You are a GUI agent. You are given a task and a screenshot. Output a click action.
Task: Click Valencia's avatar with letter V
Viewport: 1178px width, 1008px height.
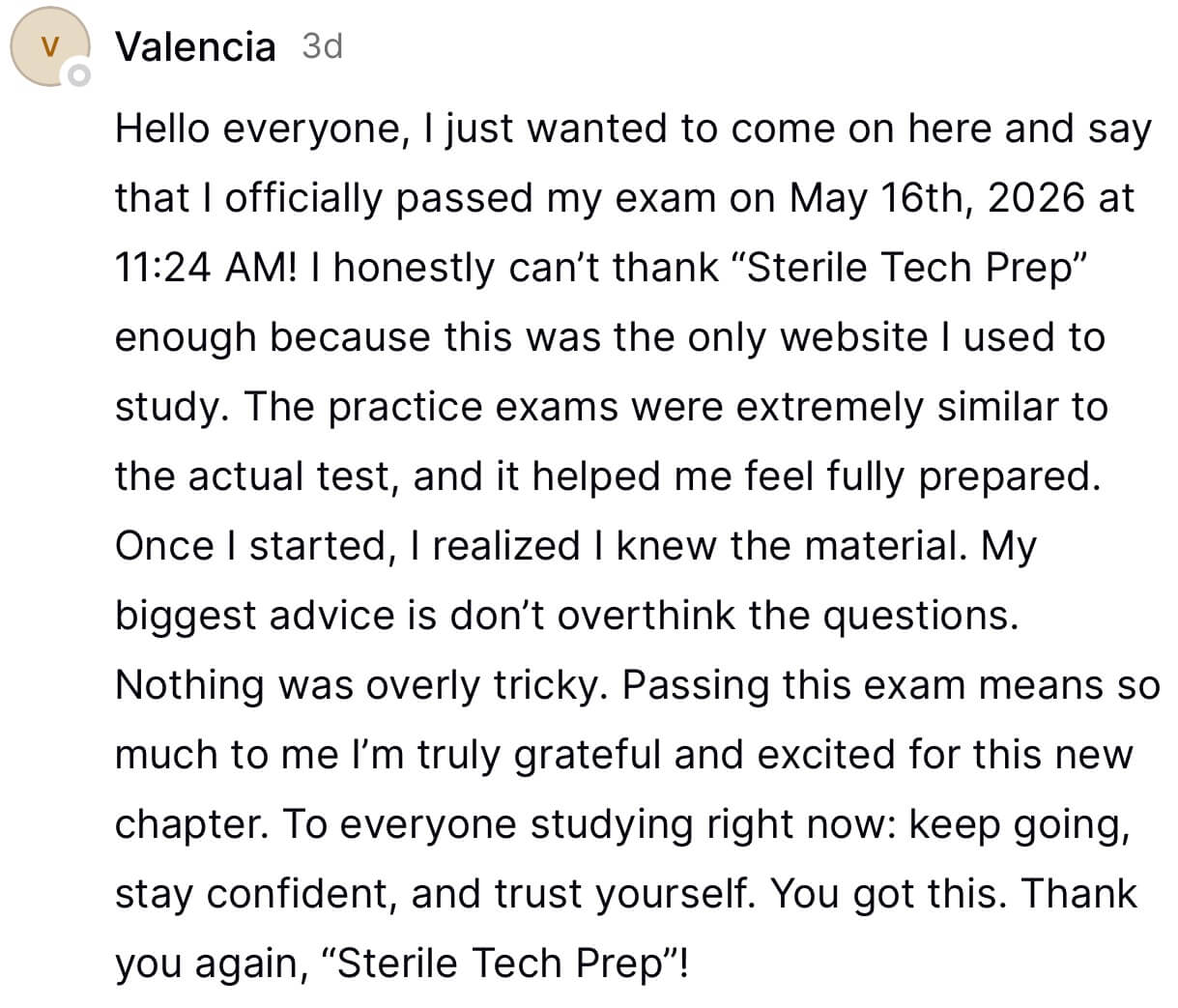point(50,45)
